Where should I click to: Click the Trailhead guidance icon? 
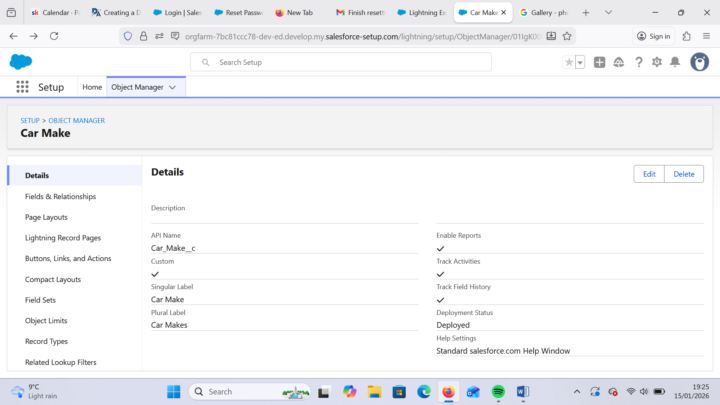coord(619,62)
